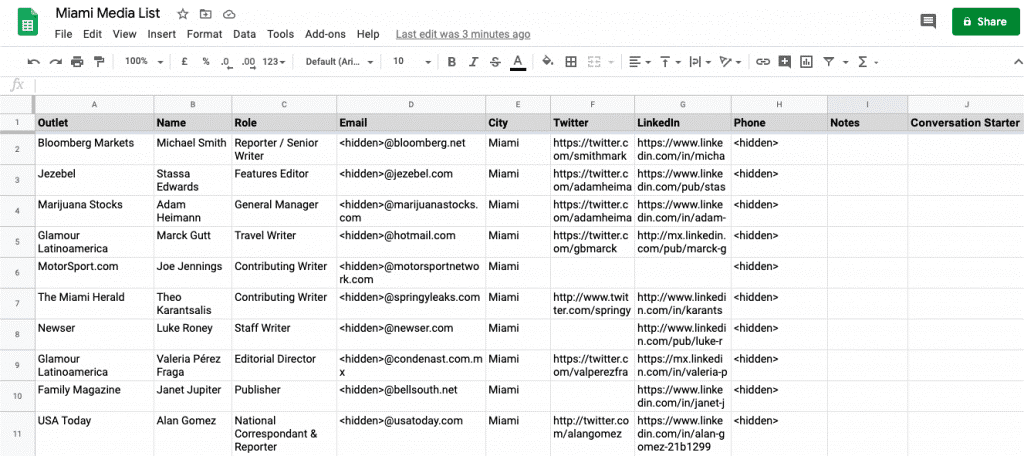The height and width of the screenshot is (456, 1024).
Task: Open the Add-ons menu
Action: 325,34
